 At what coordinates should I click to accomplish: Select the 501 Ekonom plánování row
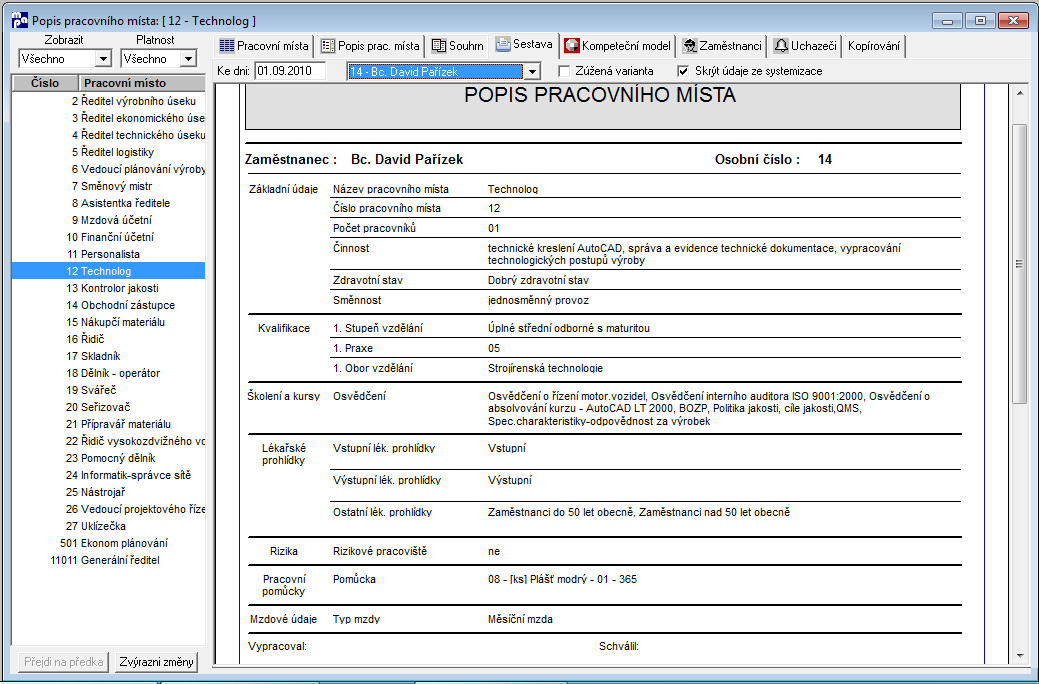coord(109,543)
